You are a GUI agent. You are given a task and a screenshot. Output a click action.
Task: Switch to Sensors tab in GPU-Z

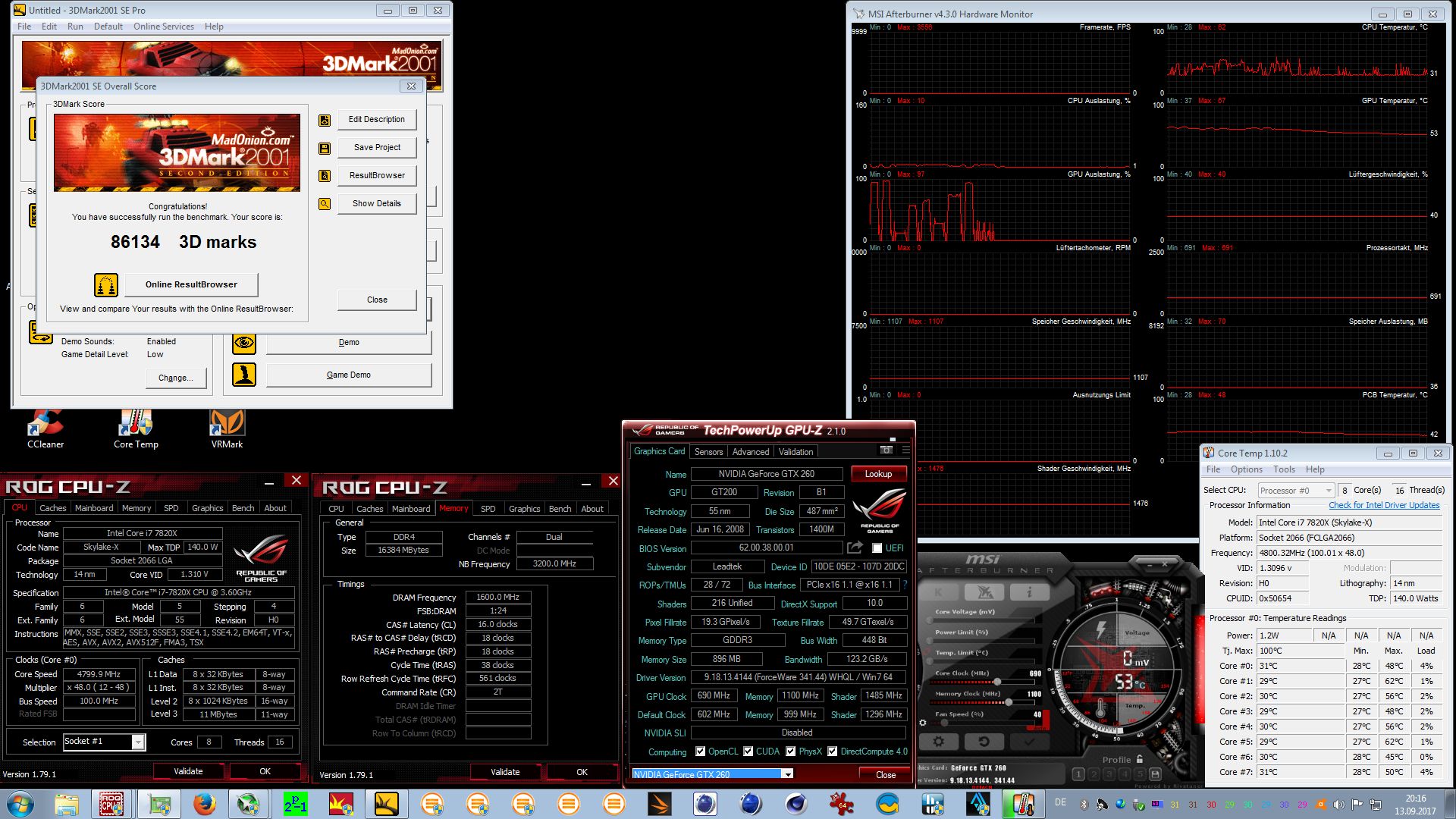[708, 452]
